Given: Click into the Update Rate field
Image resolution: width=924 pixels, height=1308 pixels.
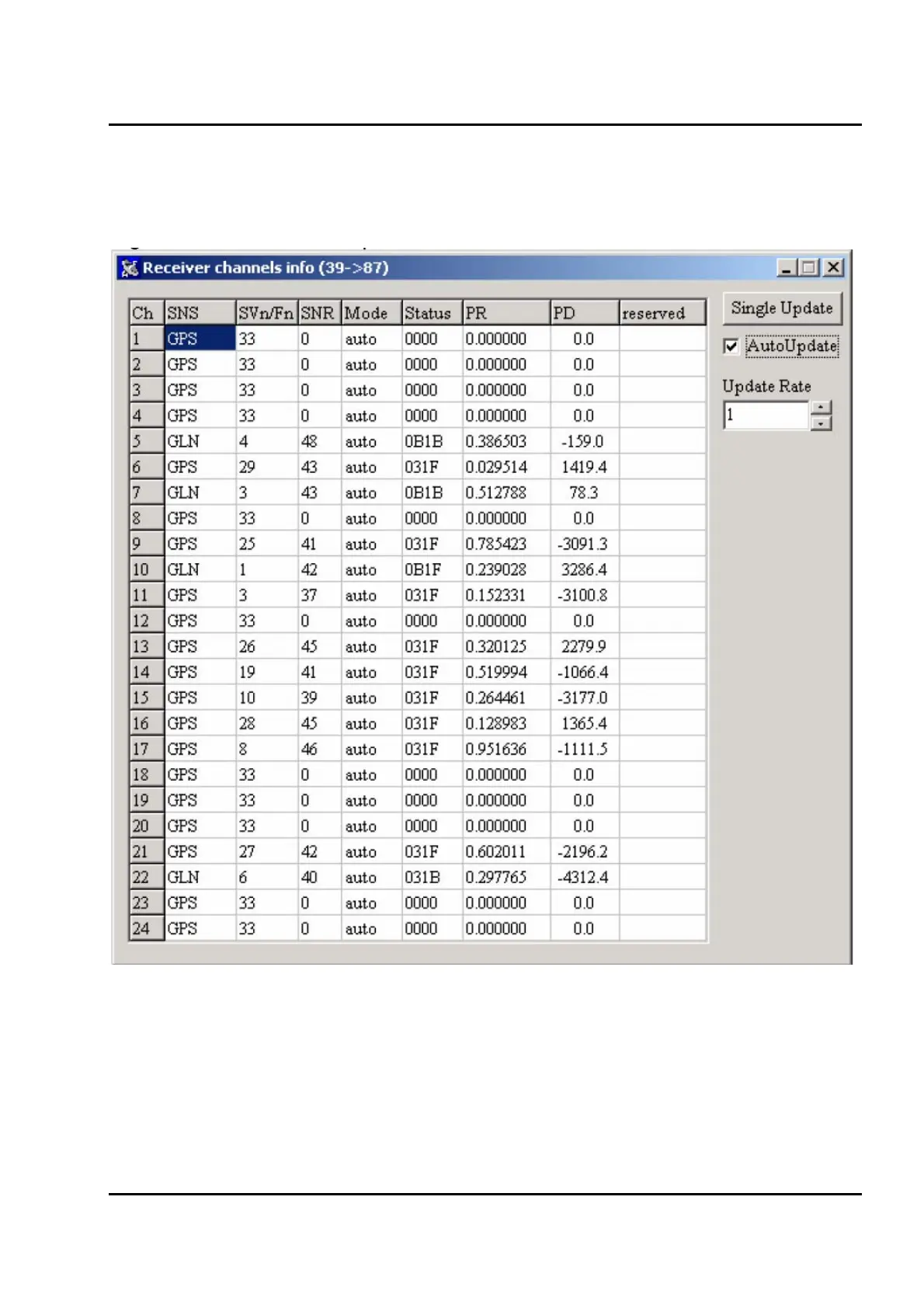Looking at the screenshot, I should click(x=766, y=415).
